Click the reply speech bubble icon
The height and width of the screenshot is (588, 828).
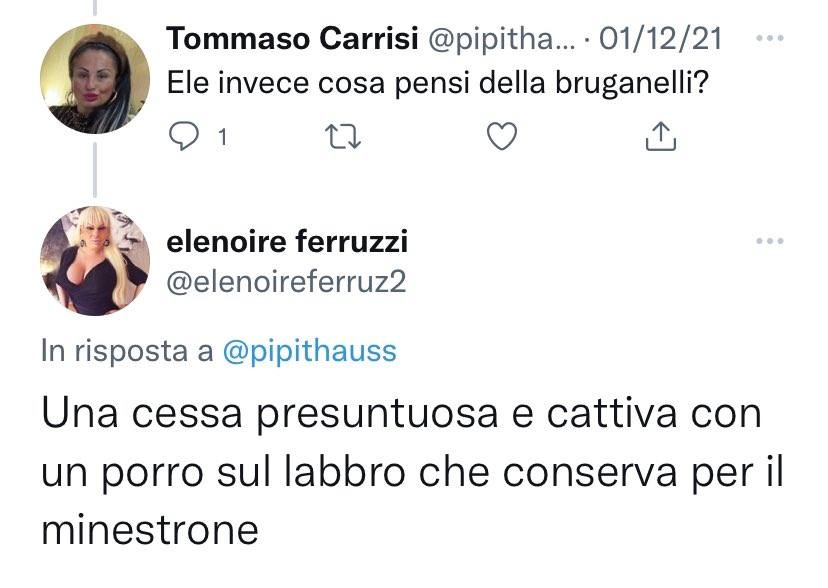pyautogui.click(x=183, y=136)
